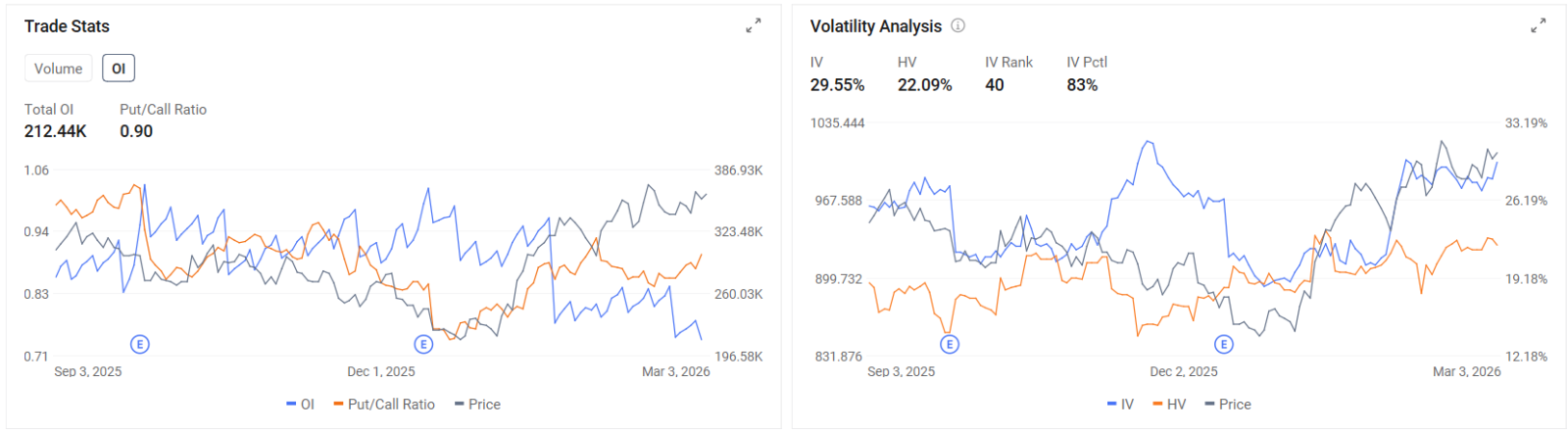The height and width of the screenshot is (431, 1568).
Task: Expand the Volatility Analysis panel to fullscreen
Action: (1539, 26)
